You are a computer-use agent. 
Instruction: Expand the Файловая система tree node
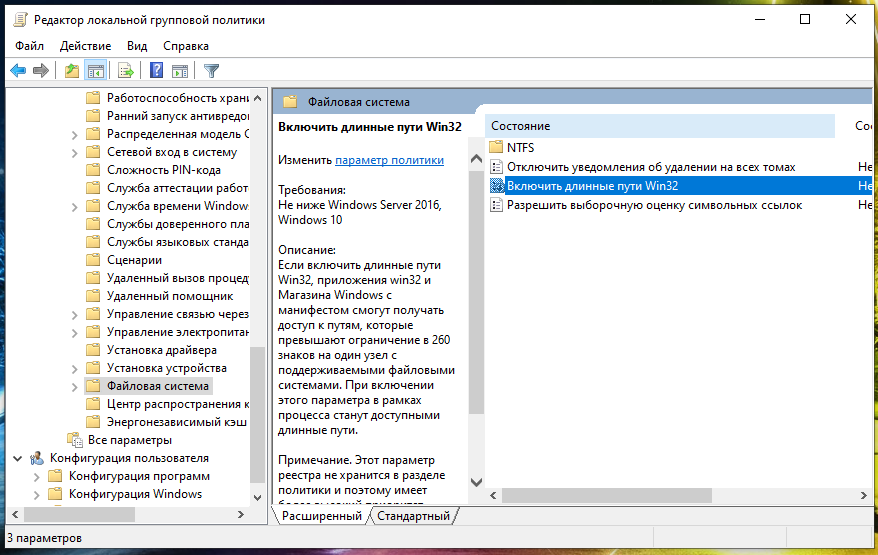coord(75,386)
